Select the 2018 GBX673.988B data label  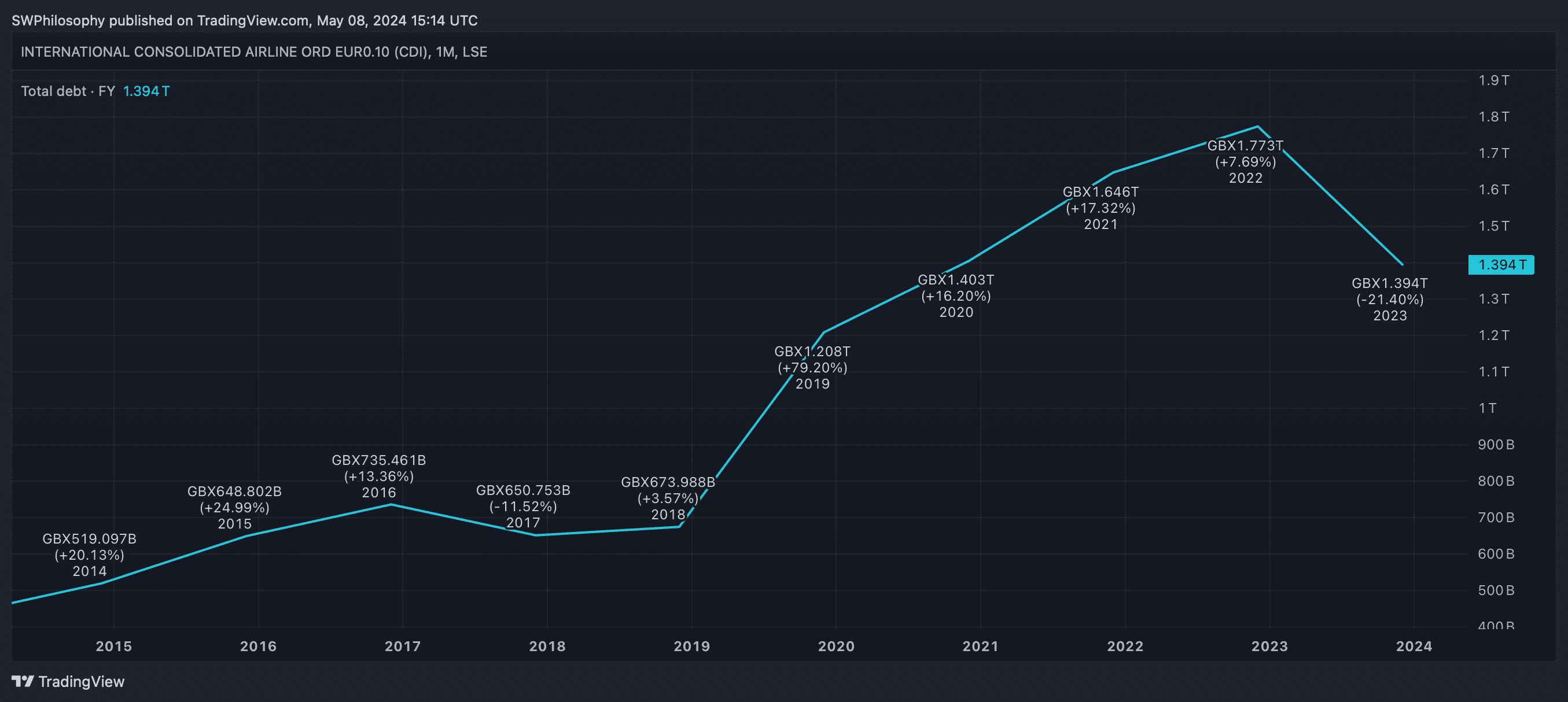[668, 498]
